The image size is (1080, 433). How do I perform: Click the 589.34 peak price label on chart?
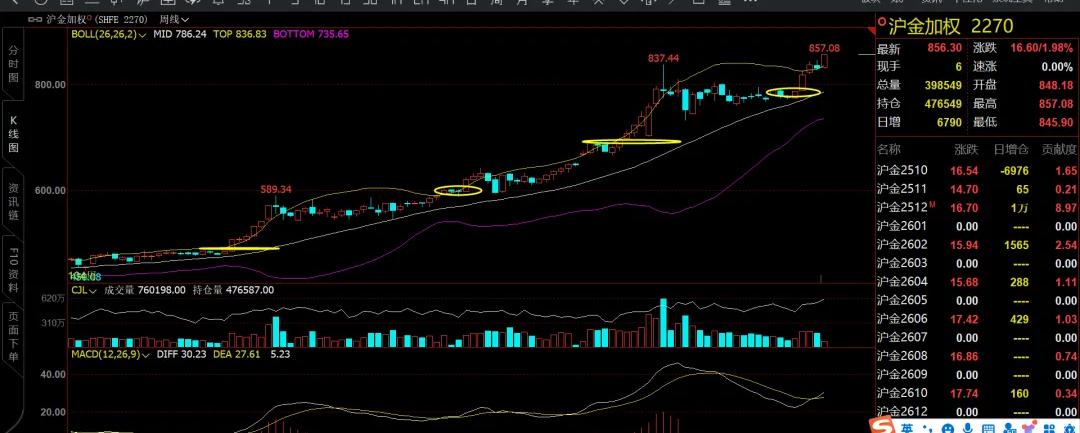coord(276,189)
